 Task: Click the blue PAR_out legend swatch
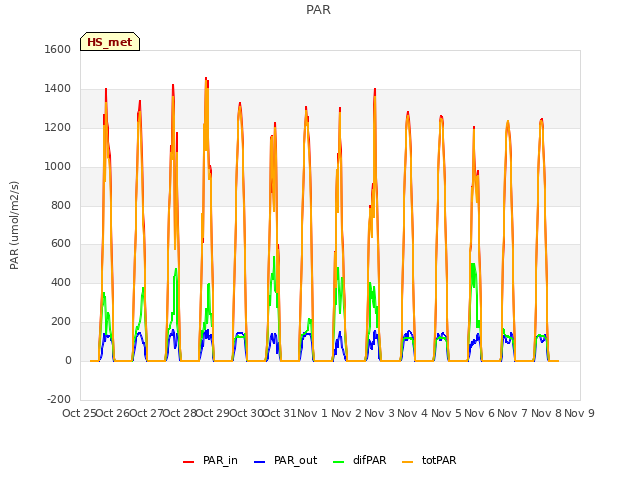point(260,462)
